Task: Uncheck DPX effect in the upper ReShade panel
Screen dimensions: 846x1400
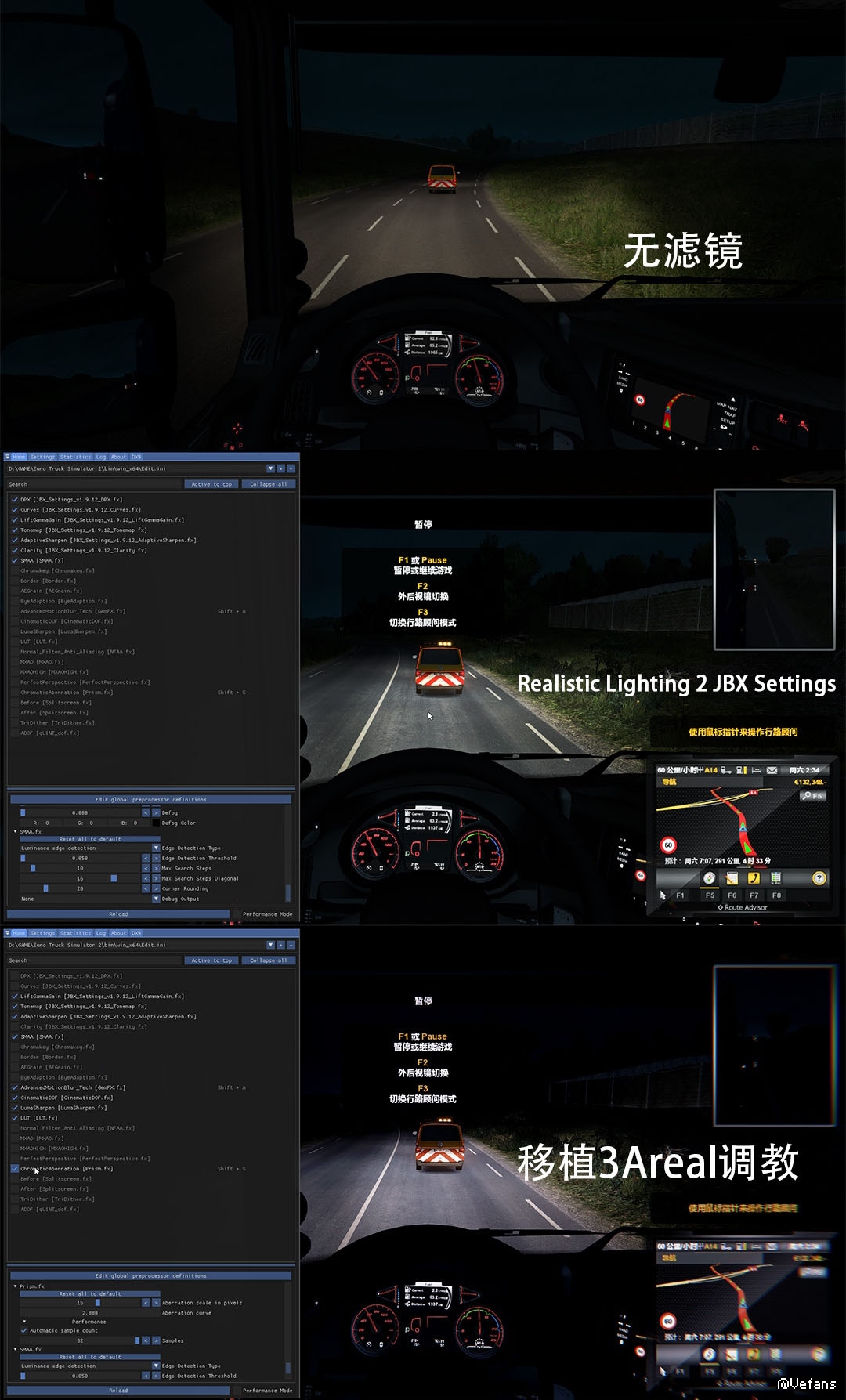Action: pyautogui.click(x=15, y=499)
